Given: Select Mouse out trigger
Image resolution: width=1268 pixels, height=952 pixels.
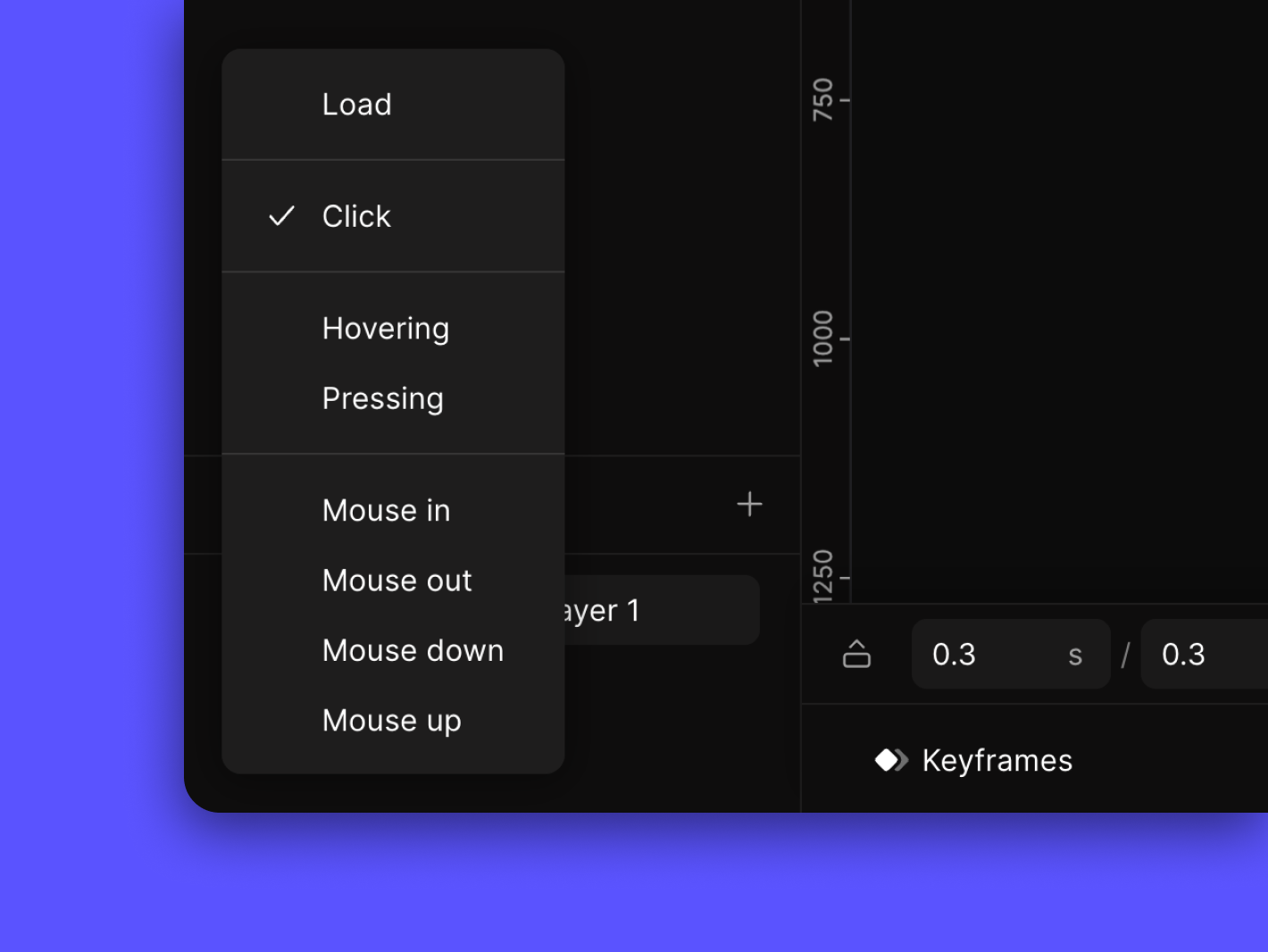Looking at the screenshot, I should click(x=393, y=580).
